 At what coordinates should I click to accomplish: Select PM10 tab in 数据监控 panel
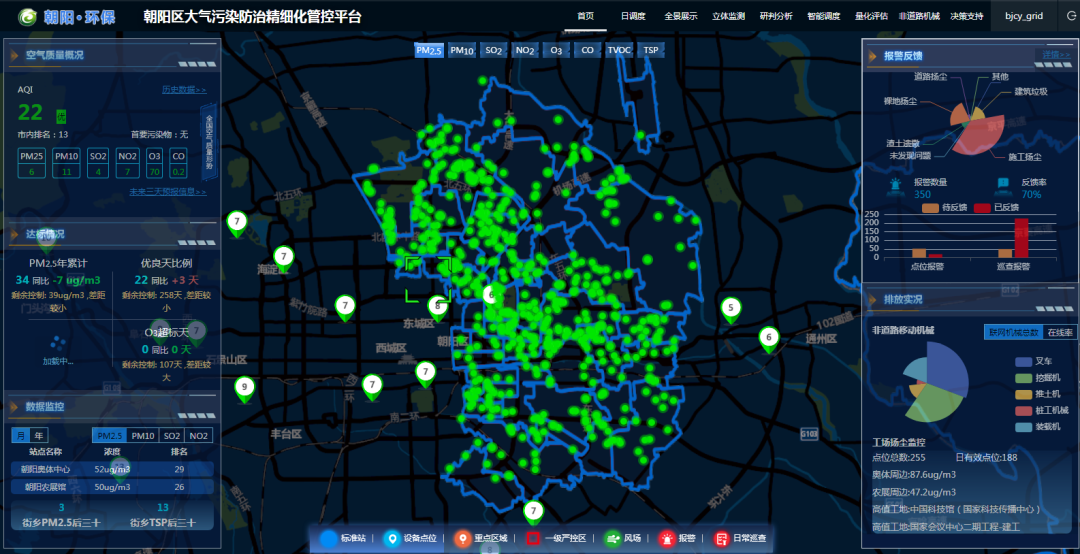click(x=143, y=435)
